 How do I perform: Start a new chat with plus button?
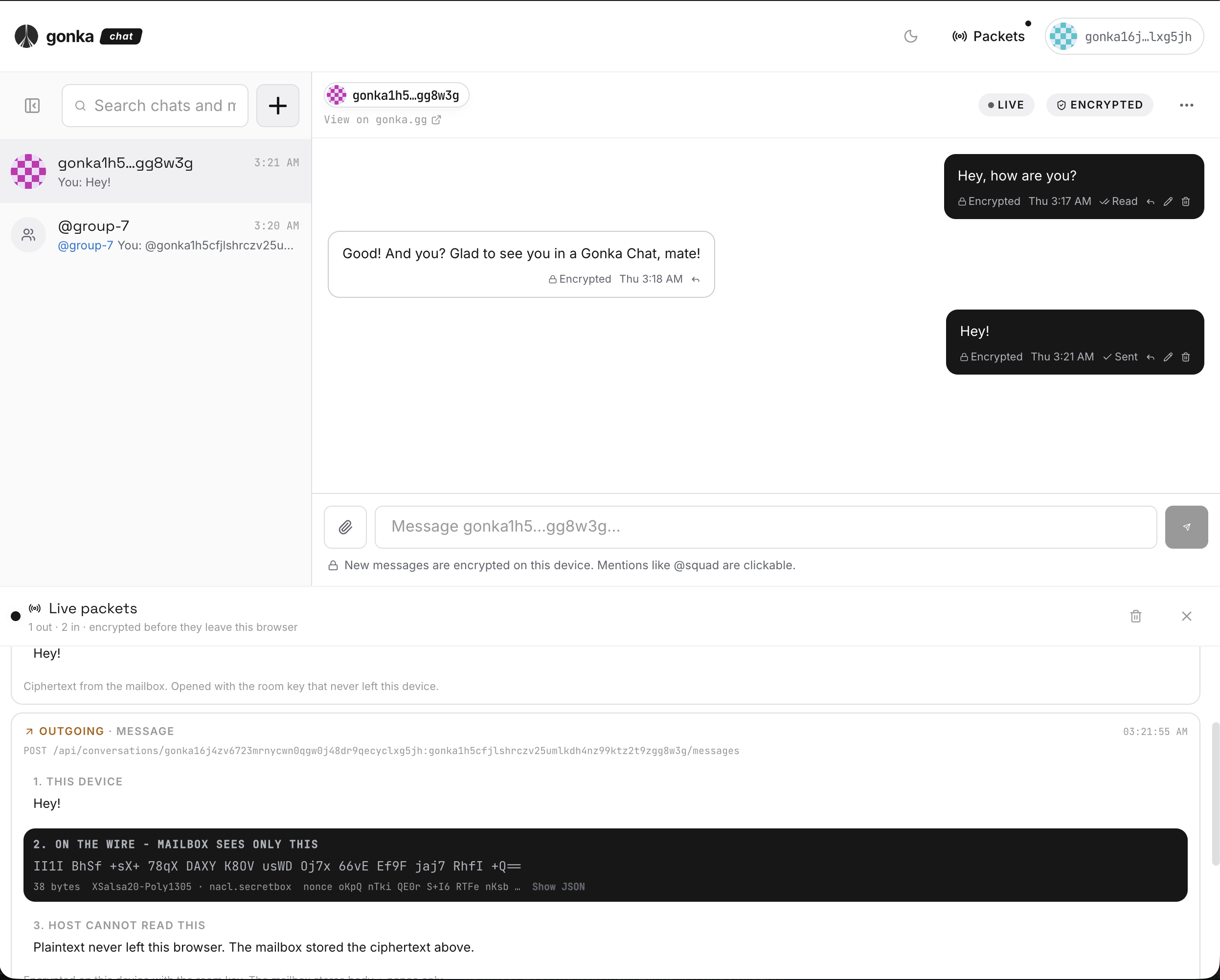tap(277, 106)
